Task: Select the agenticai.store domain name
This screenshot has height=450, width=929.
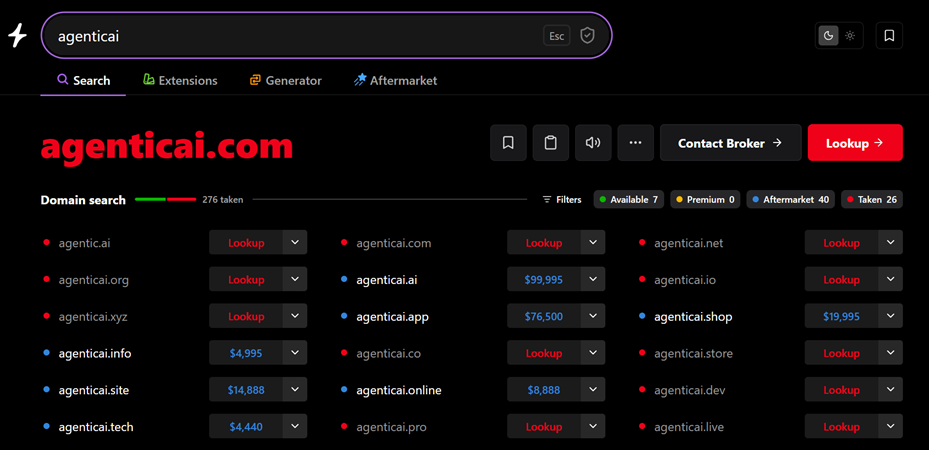Action: point(693,353)
